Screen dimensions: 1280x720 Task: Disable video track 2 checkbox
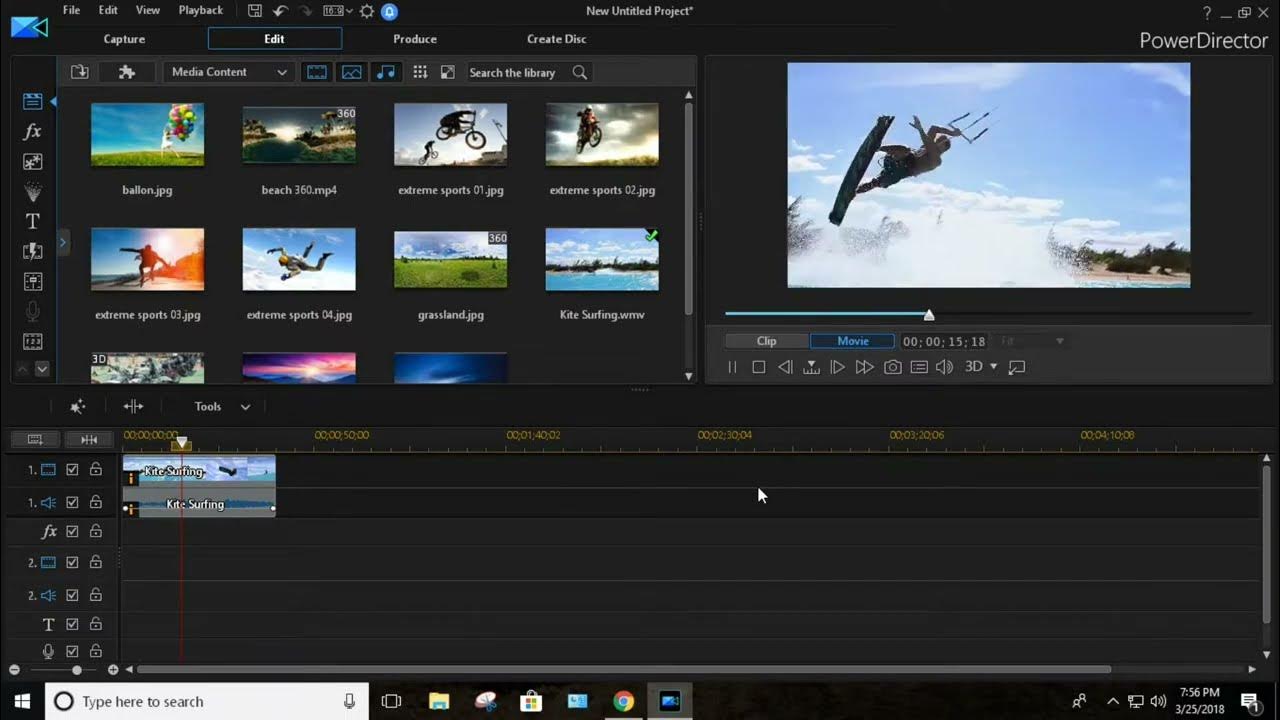(x=72, y=563)
